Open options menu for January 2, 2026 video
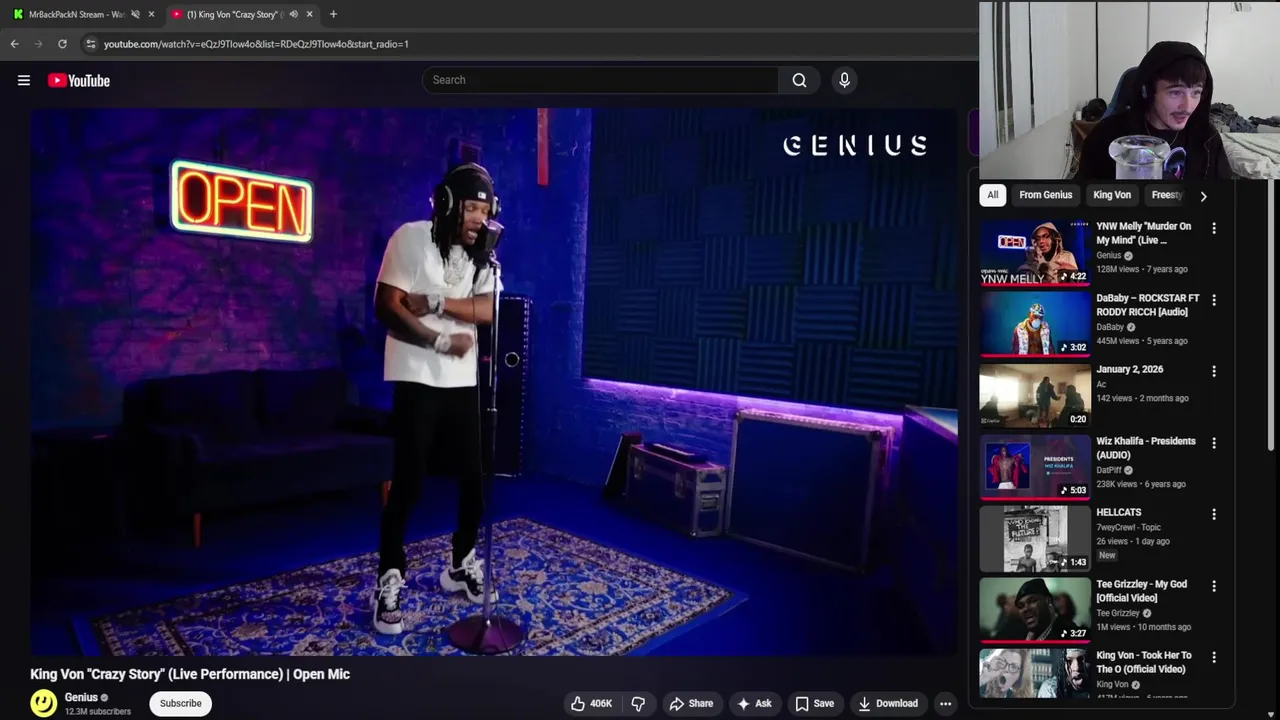The width and height of the screenshot is (1280, 720). click(x=1214, y=371)
